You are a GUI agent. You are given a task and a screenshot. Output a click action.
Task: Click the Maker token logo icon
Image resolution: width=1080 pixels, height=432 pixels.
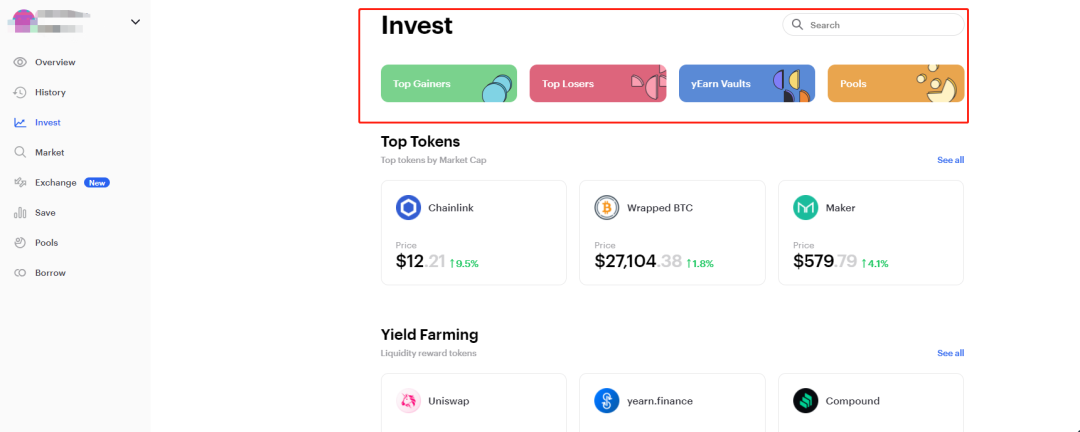[805, 208]
